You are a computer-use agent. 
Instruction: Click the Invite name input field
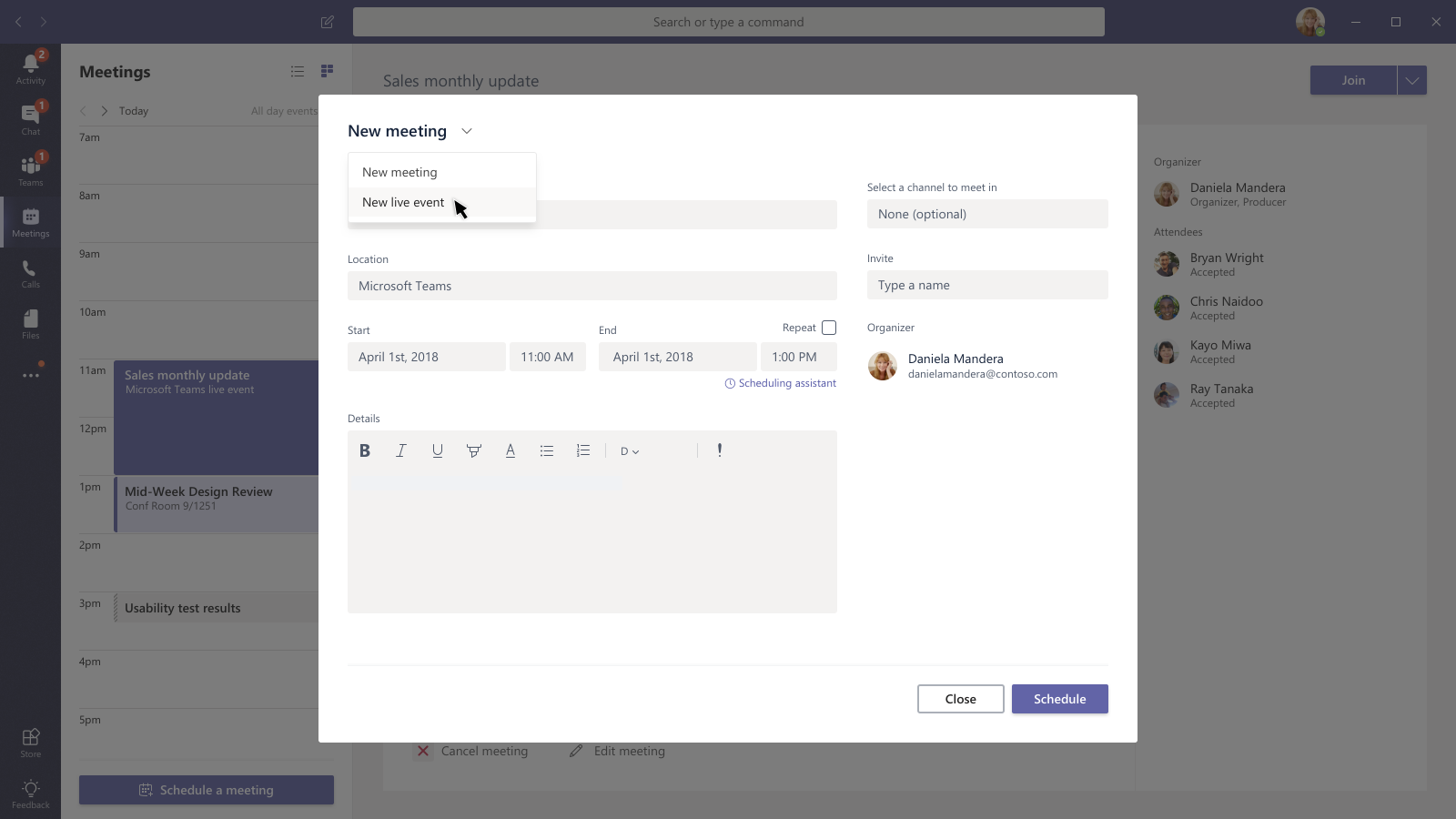987,285
